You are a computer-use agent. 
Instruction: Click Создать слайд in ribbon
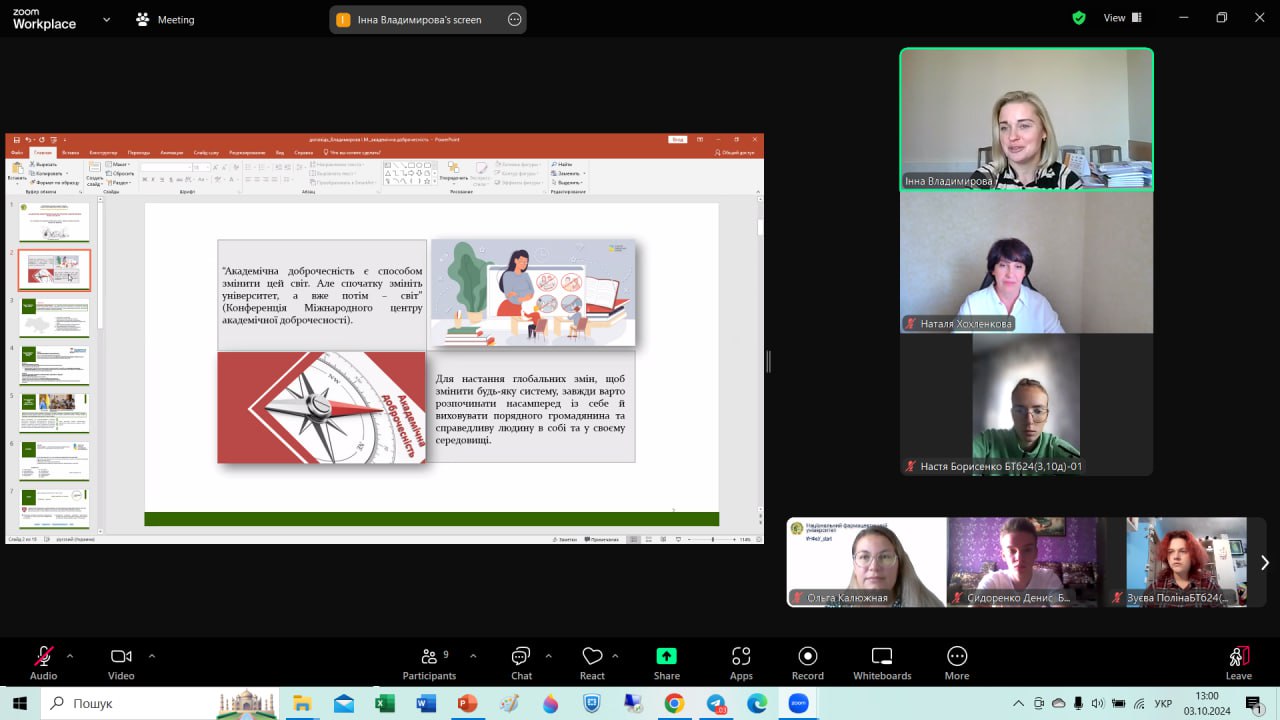(x=94, y=173)
